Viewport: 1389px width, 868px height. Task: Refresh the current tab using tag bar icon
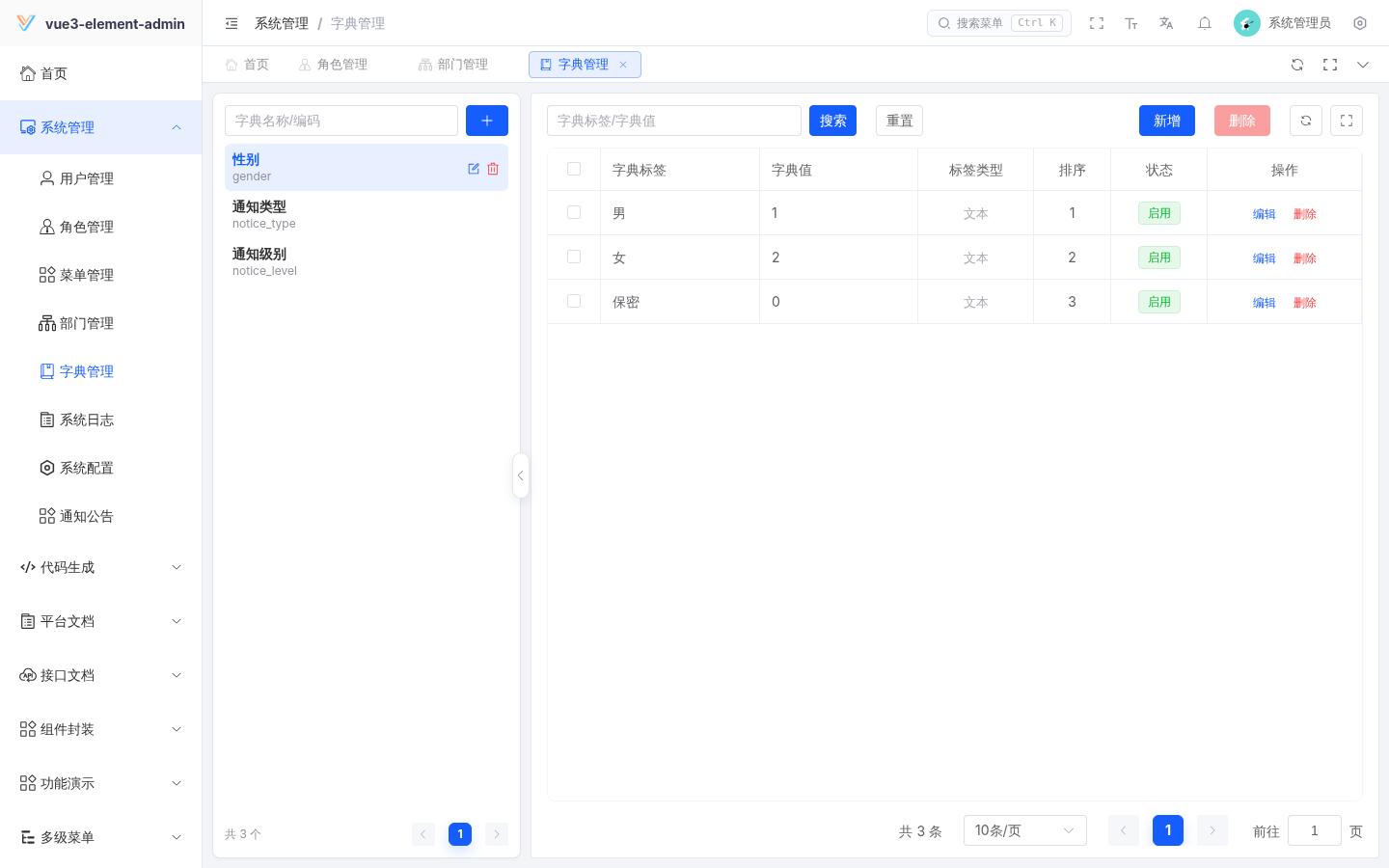pos(1297,65)
